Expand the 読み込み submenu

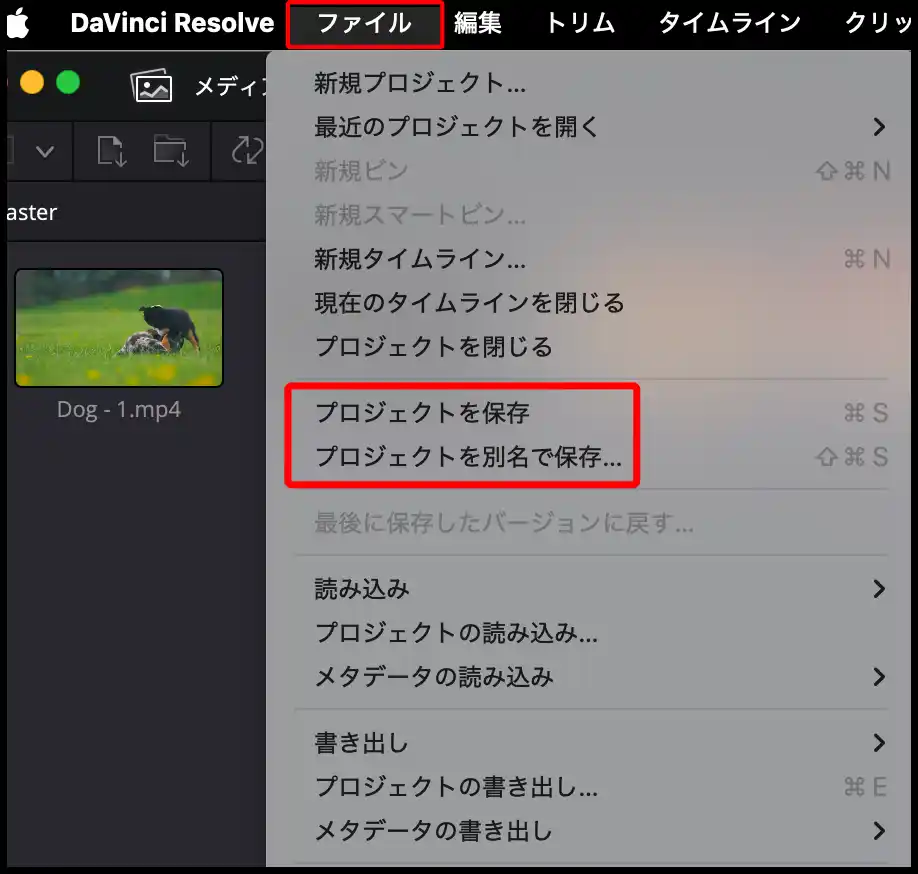[360, 589]
